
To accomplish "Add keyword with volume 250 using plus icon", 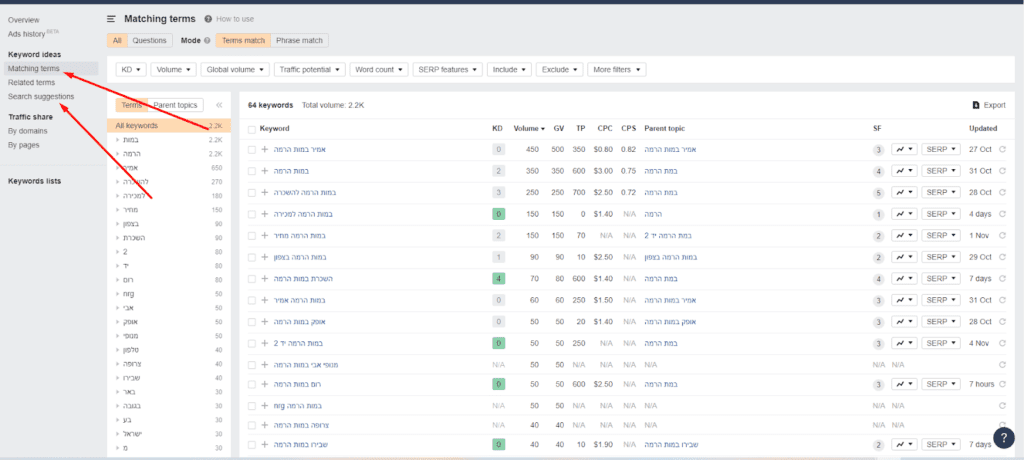I will pos(264,193).
